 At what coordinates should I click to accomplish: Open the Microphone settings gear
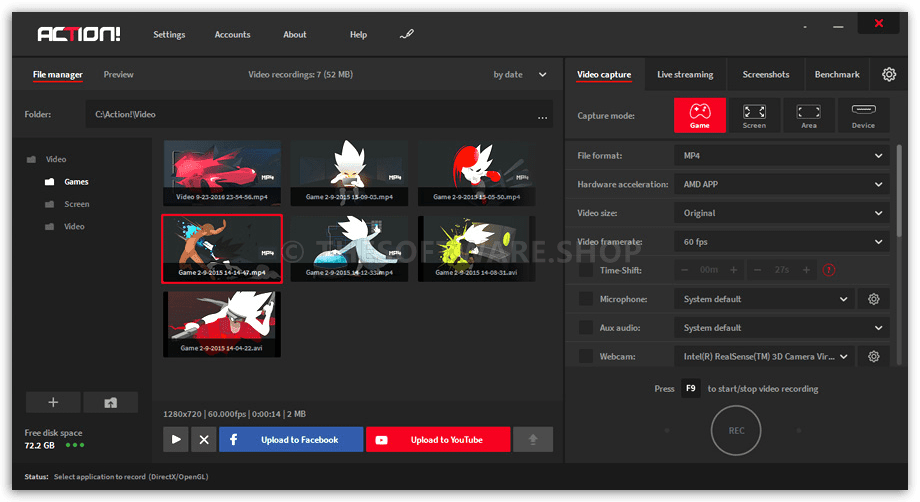pyautogui.click(x=874, y=299)
